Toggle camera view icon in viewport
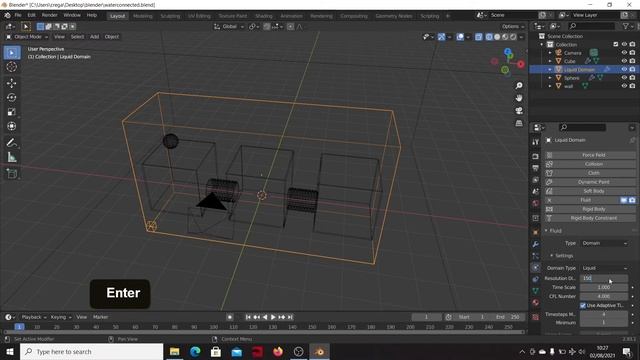Screen dimensions: 640x360 click(x=519, y=111)
